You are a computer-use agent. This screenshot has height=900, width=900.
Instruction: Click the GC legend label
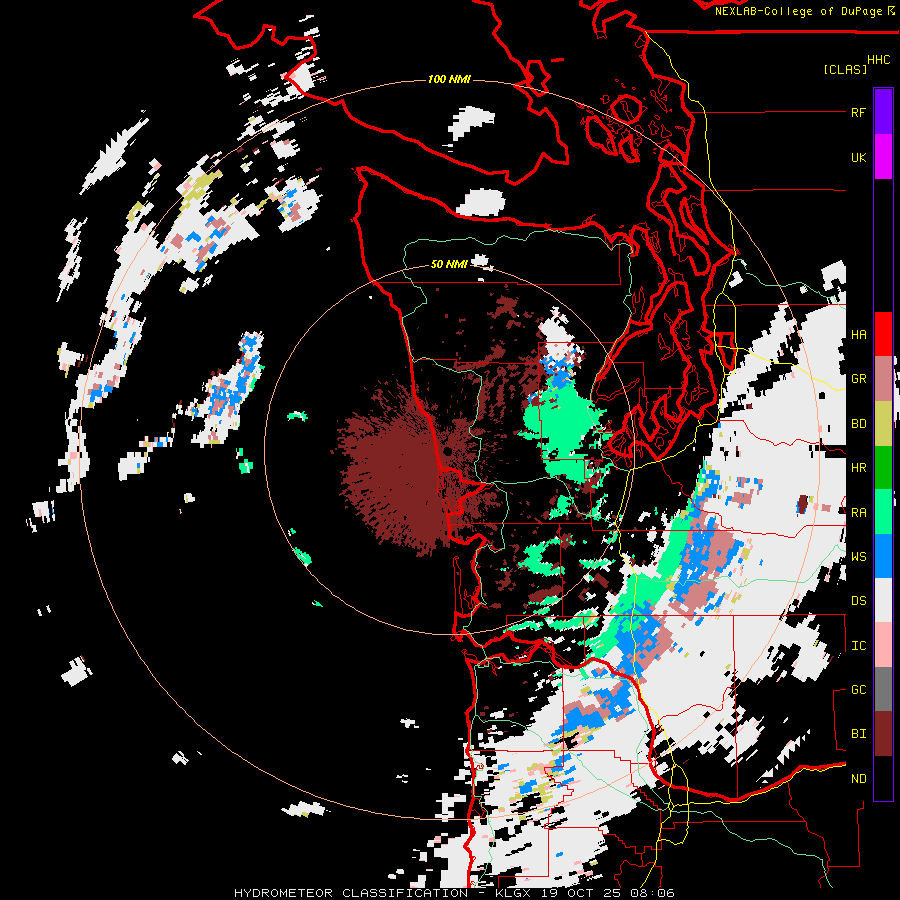coord(858,690)
